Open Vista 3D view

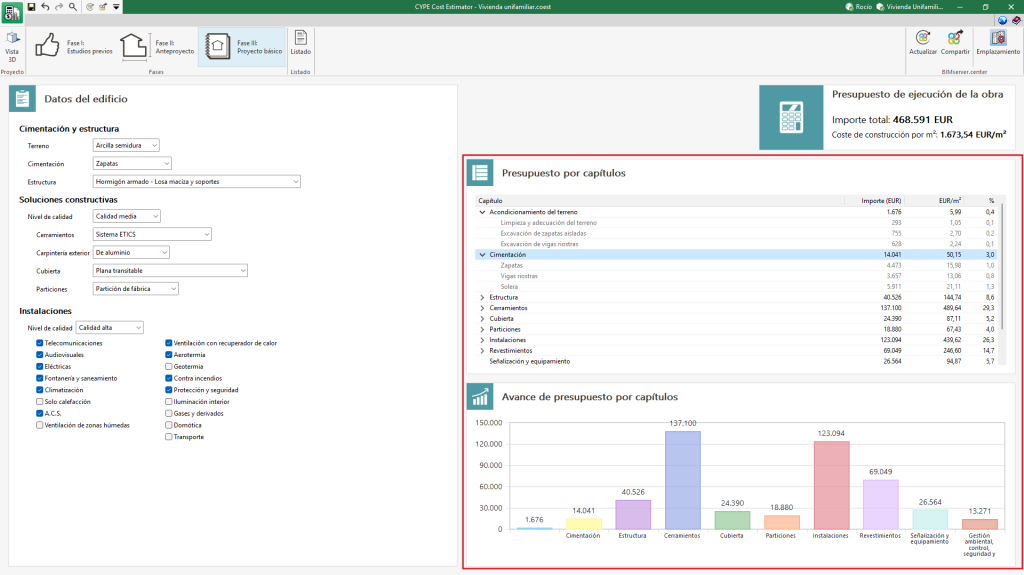[12, 47]
